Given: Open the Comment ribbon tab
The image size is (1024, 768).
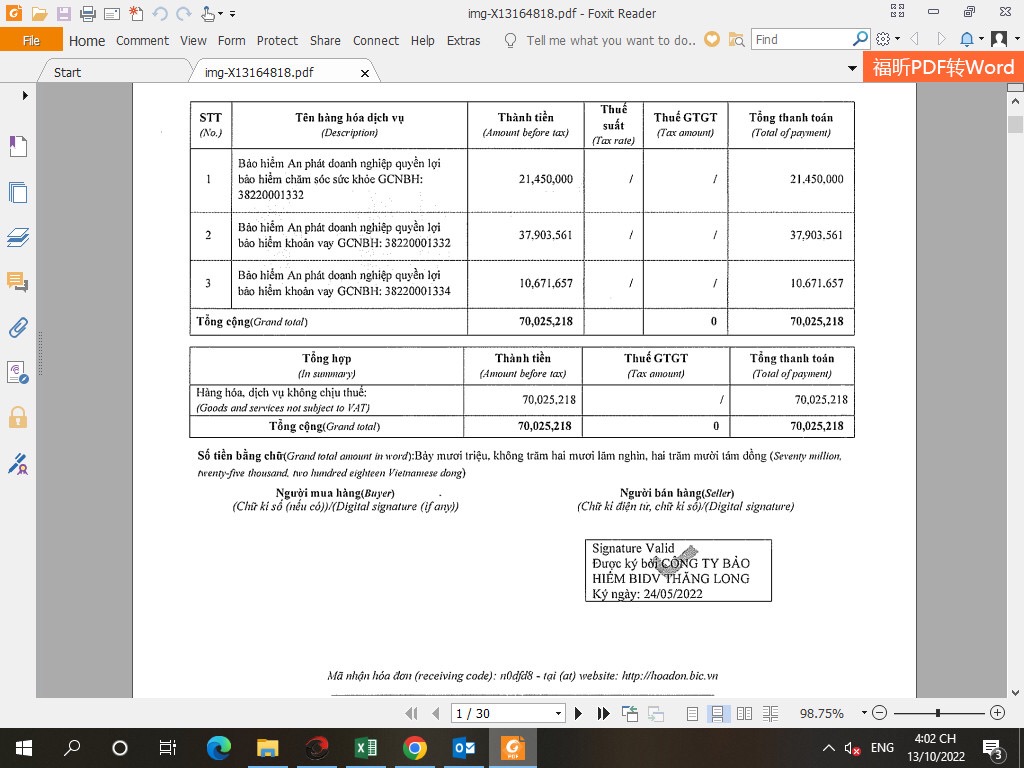Looking at the screenshot, I should (x=142, y=40).
